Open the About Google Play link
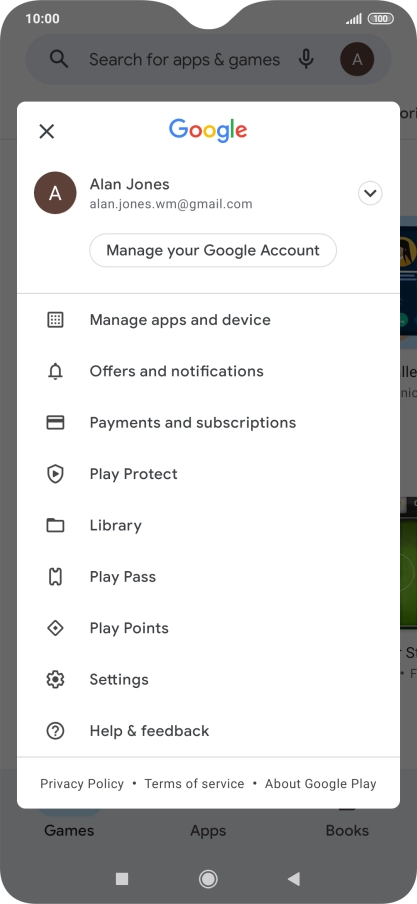 click(321, 784)
